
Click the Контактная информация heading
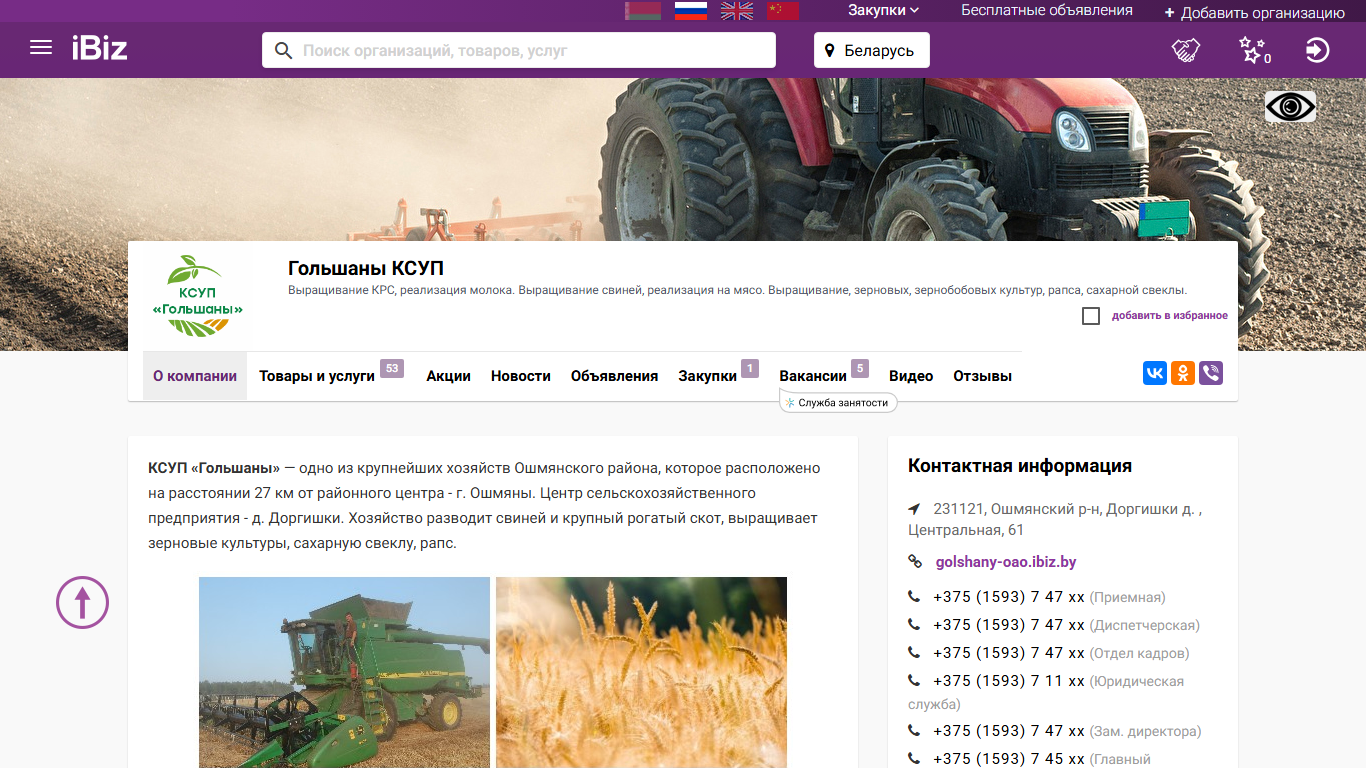[1020, 466]
